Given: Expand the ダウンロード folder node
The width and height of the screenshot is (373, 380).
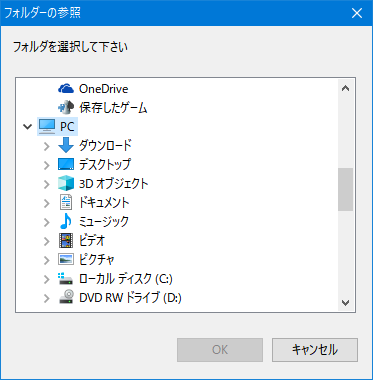Looking at the screenshot, I should tap(47, 146).
